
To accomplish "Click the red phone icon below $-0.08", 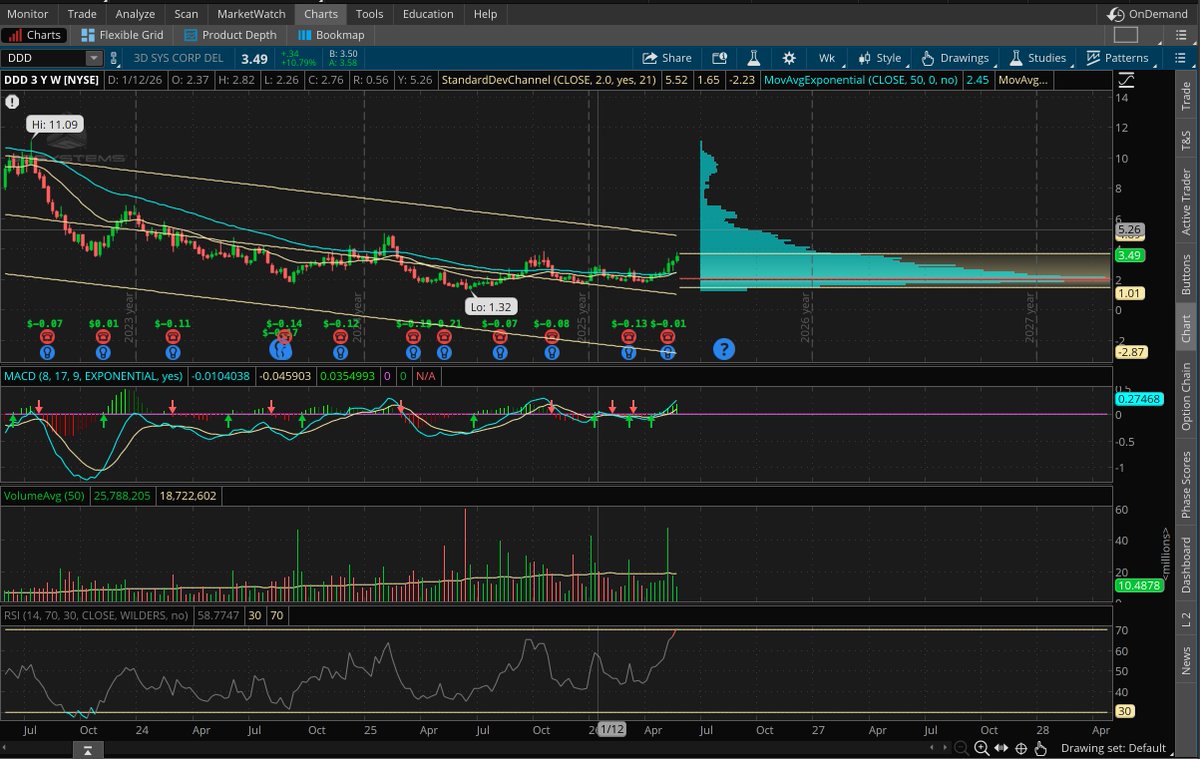I will (552, 338).
